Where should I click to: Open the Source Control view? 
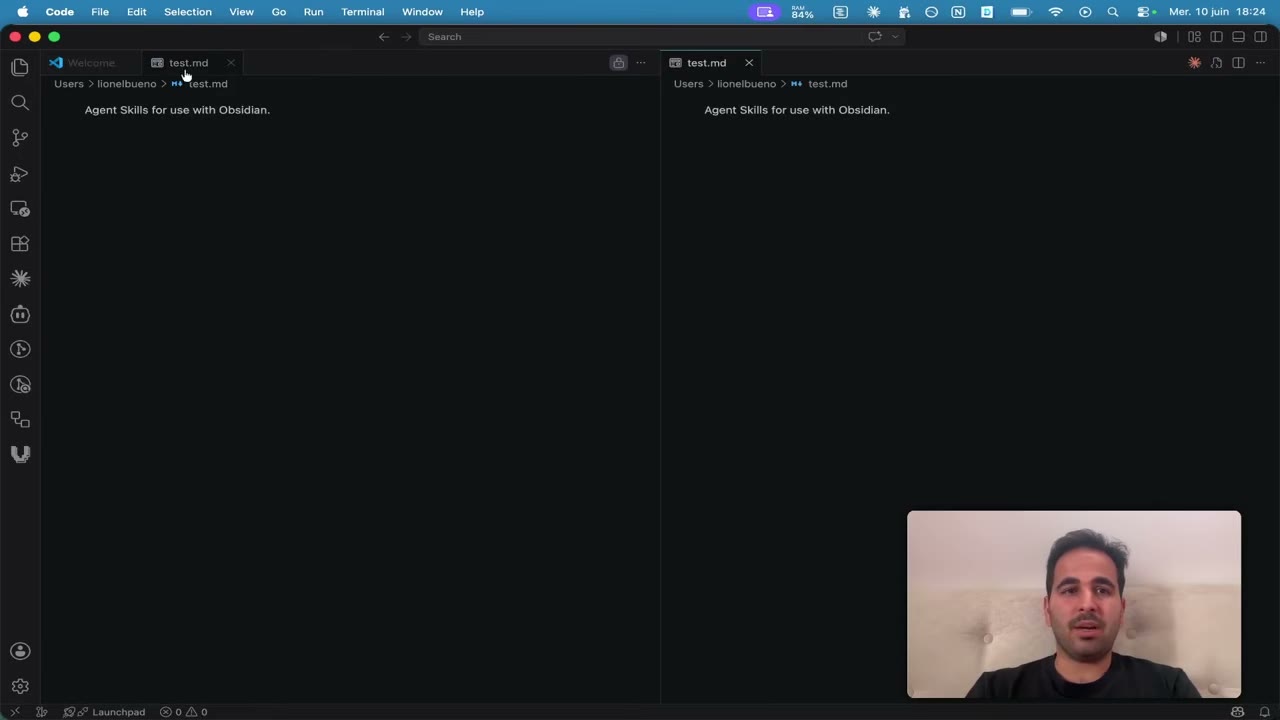click(20, 138)
